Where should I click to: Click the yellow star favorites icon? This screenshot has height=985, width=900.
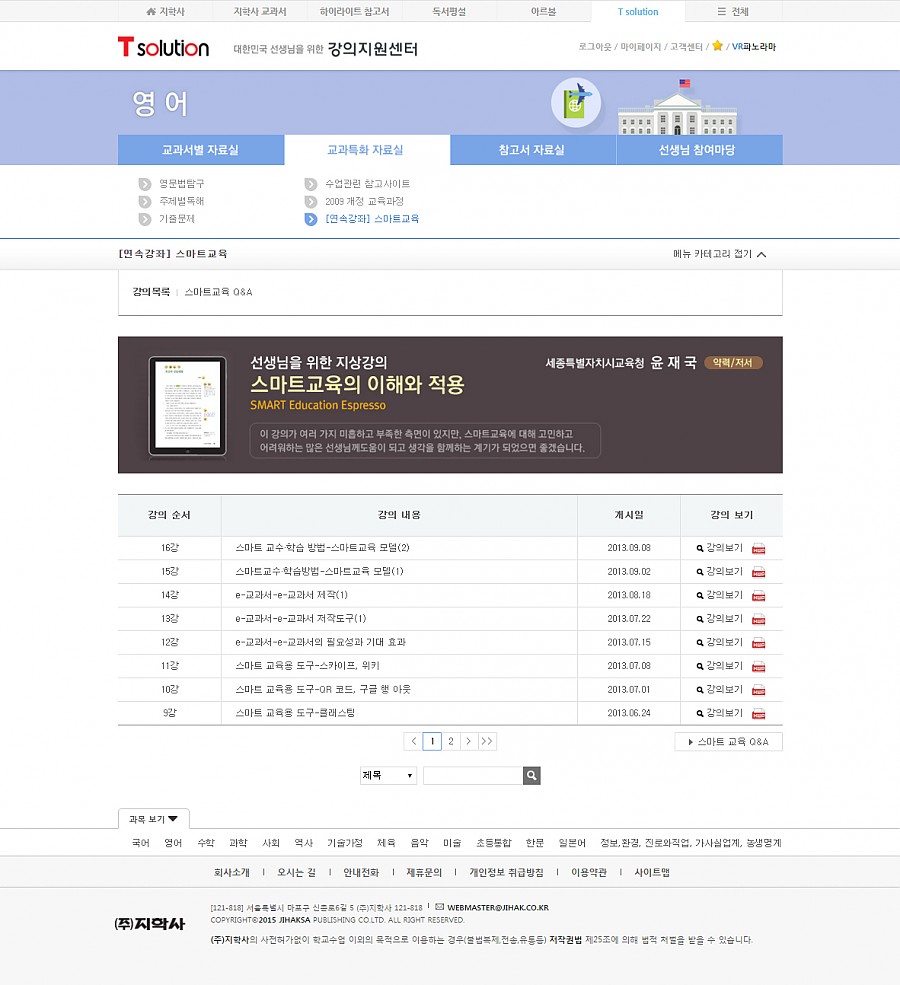[x=717, y=46]
